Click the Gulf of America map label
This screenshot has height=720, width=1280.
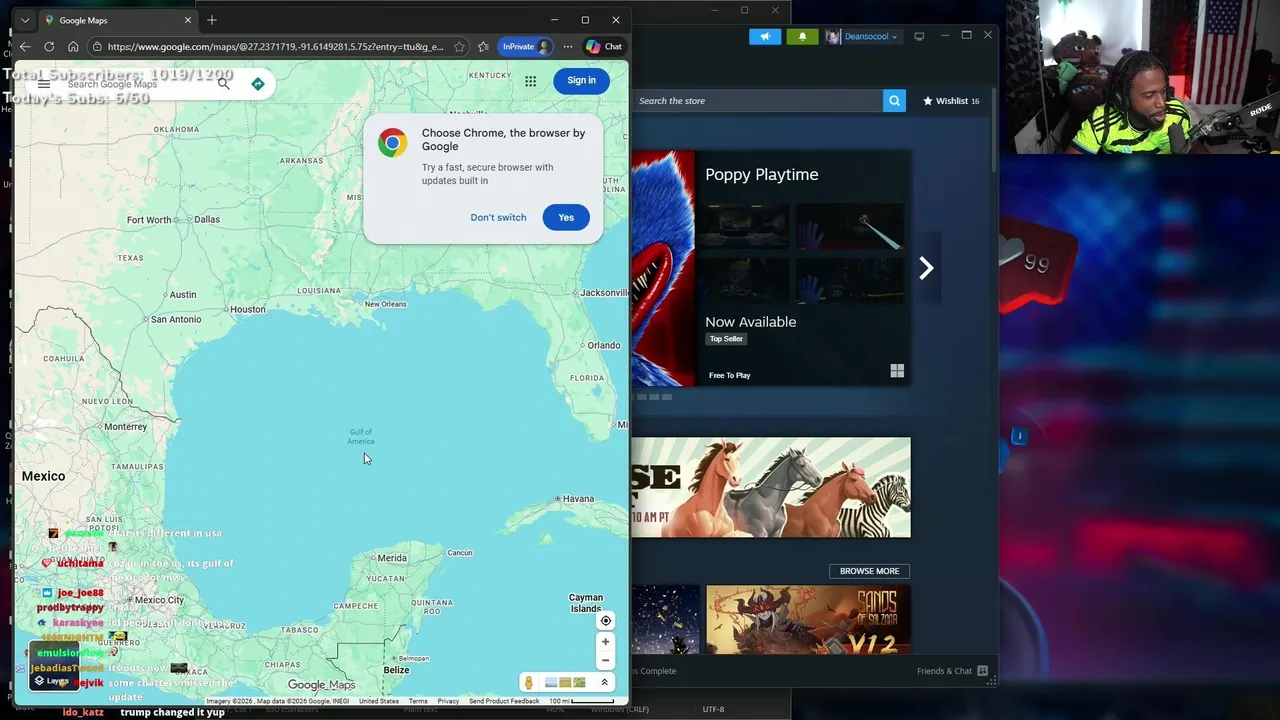(x=361, y=437)
